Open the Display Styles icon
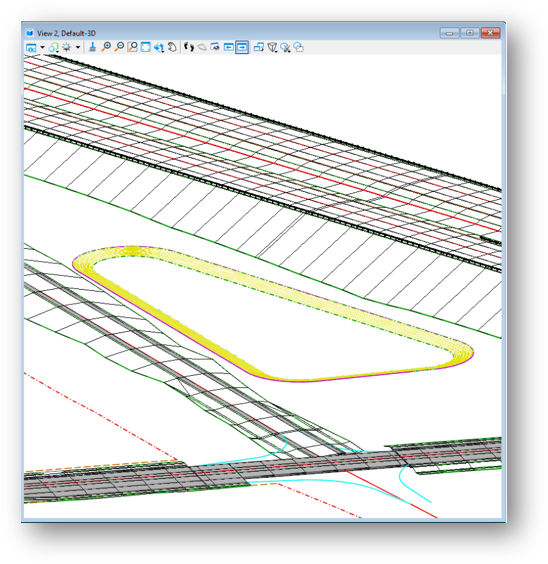Image resolution: width=548 pixels, height=564 pixels. pos(54,47)
